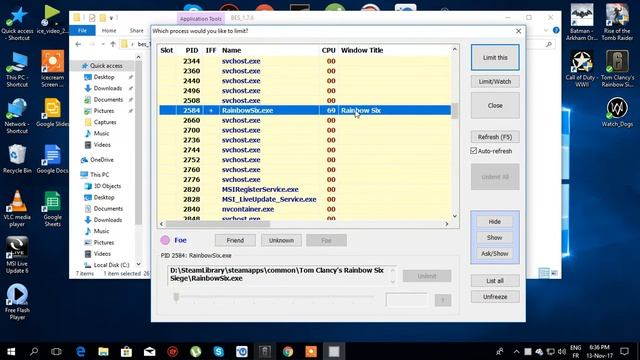640x360 pixels.
Task: Click the List all button
Action: coord(495,281)
